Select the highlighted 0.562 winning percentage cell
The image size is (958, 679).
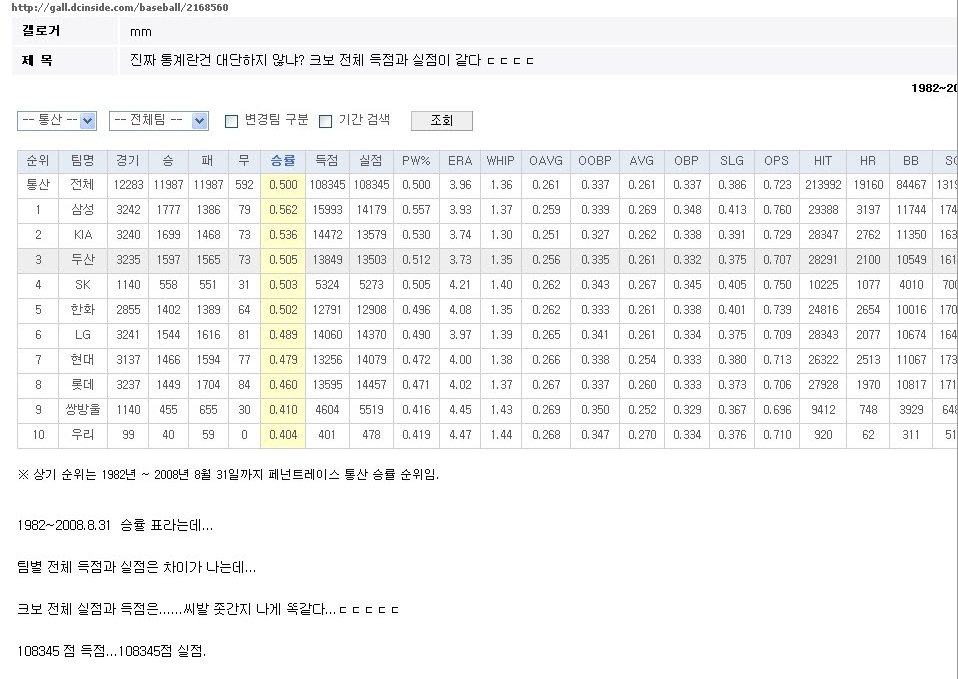(284, 211)
